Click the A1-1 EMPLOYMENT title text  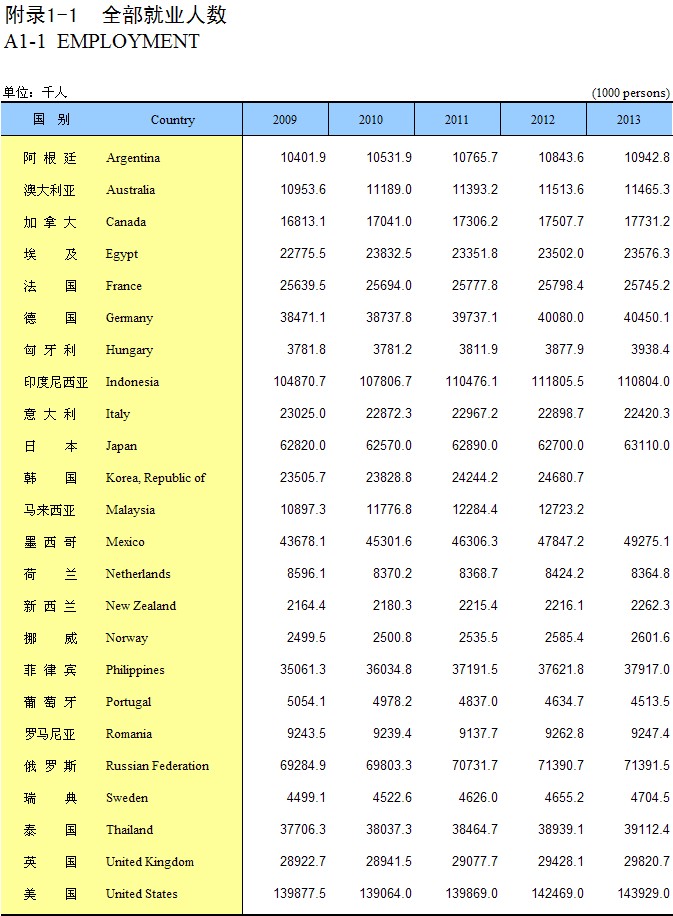102,42
